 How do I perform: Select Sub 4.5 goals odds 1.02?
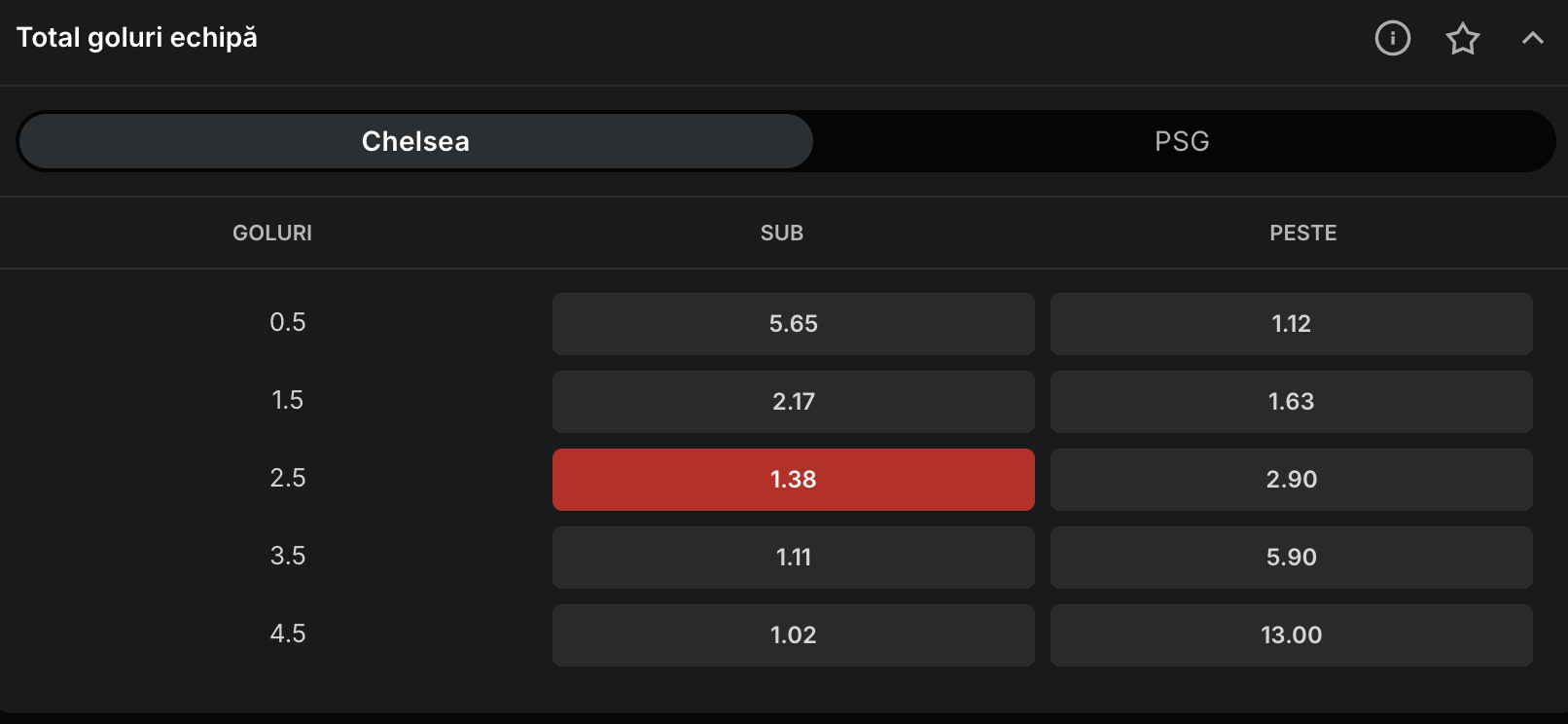pyautogui.click(x=793, y=634)
